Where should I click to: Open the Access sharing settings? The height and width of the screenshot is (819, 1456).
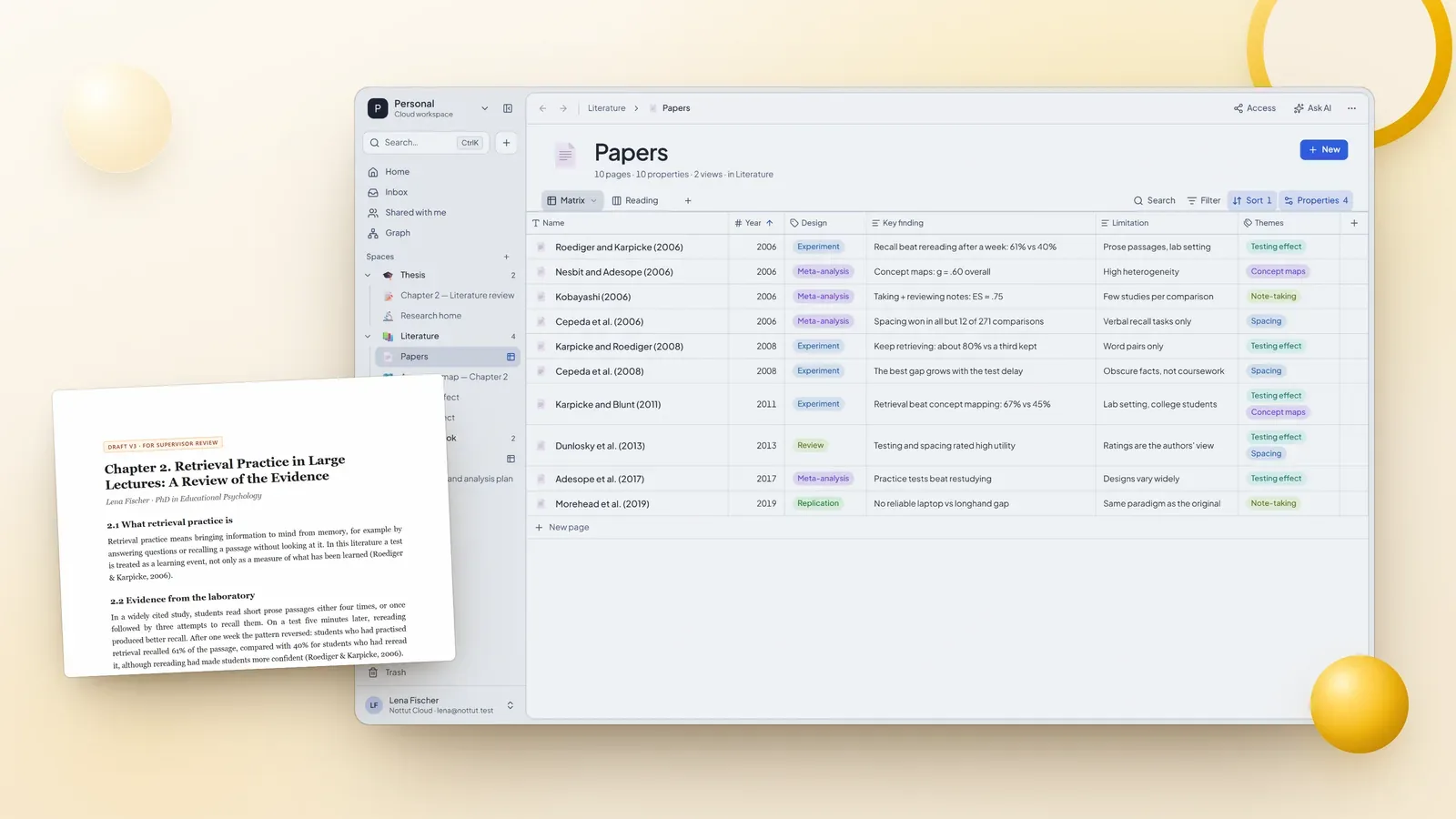click(x=1255, y=108)
